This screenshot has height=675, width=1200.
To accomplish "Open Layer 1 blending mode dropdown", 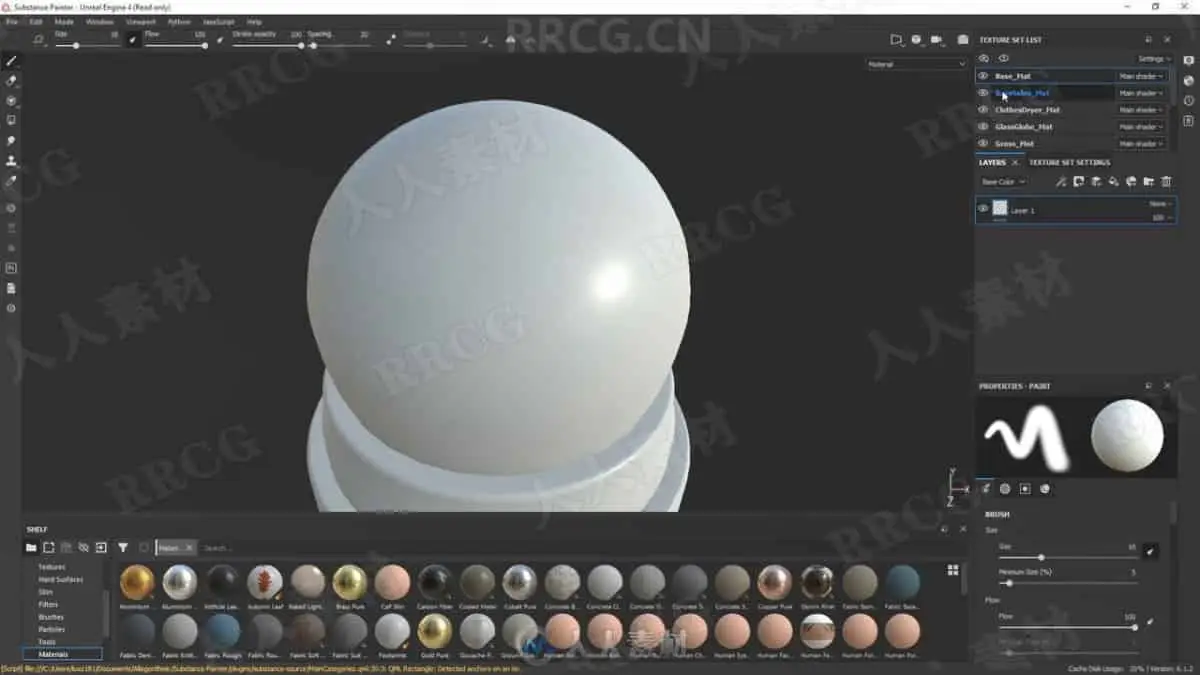I will click(1160, 204).
